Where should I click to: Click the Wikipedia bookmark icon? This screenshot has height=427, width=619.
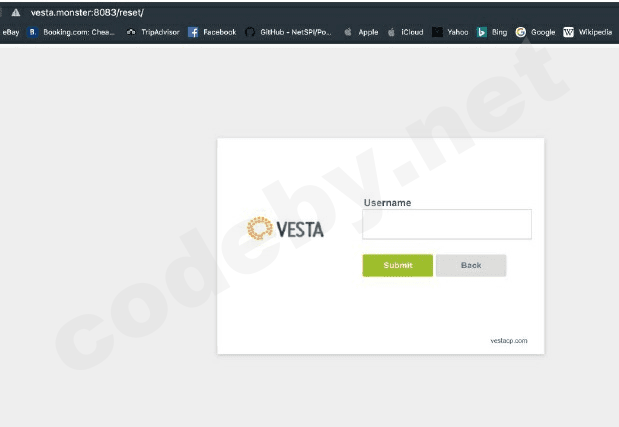[x=568, y=32]
